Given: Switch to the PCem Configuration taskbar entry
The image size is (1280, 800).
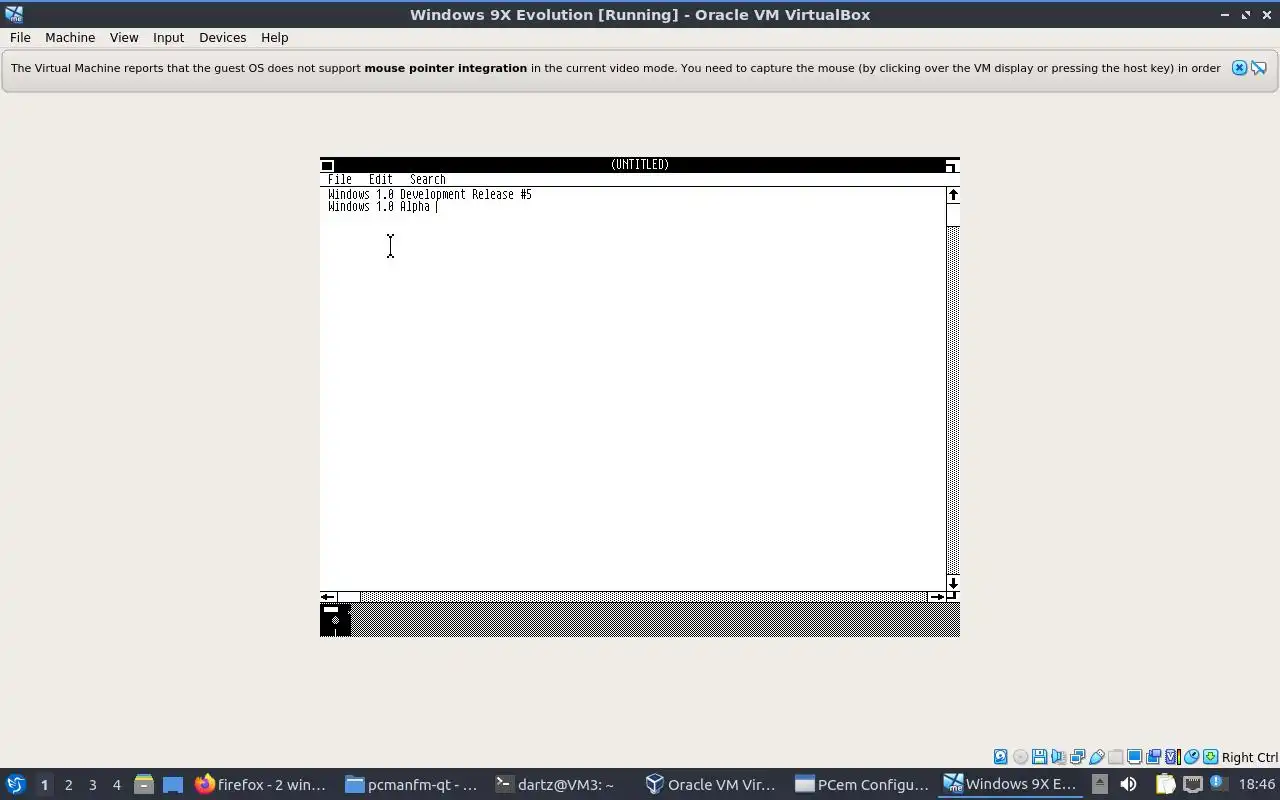Looking at the screenshot, I should [862, 784].
